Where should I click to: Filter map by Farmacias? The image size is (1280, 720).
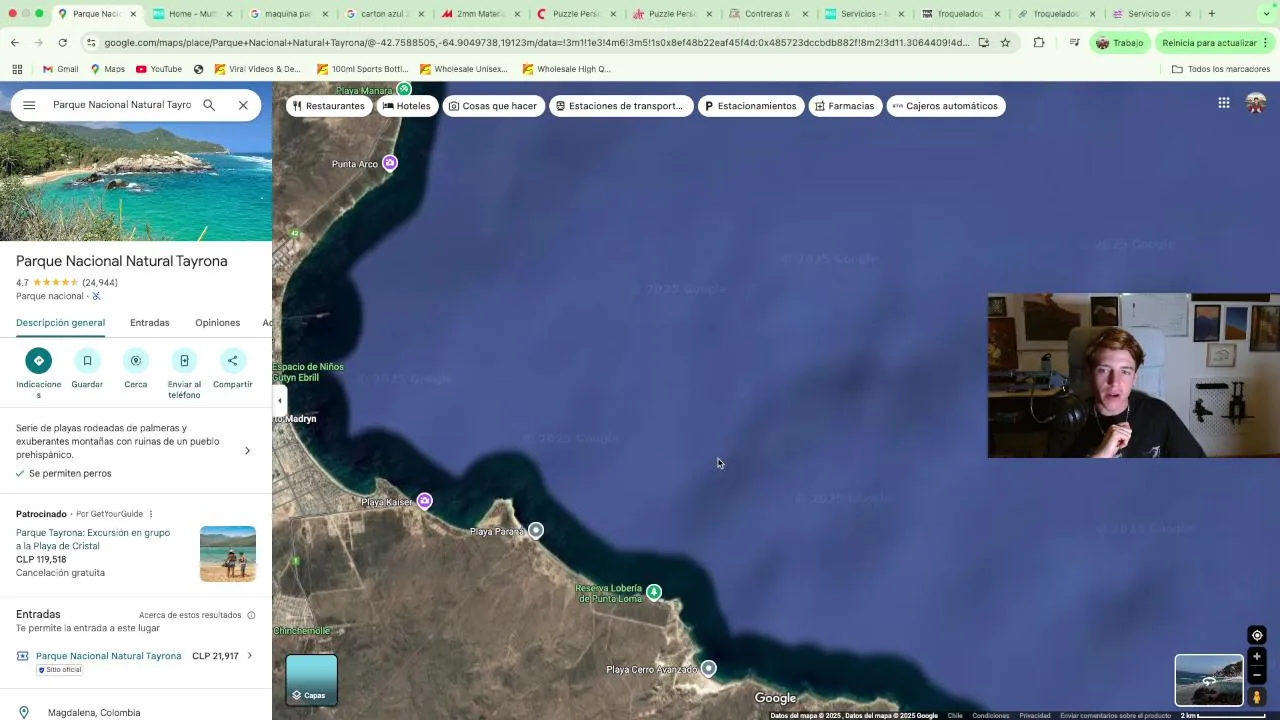coord(845,106)
